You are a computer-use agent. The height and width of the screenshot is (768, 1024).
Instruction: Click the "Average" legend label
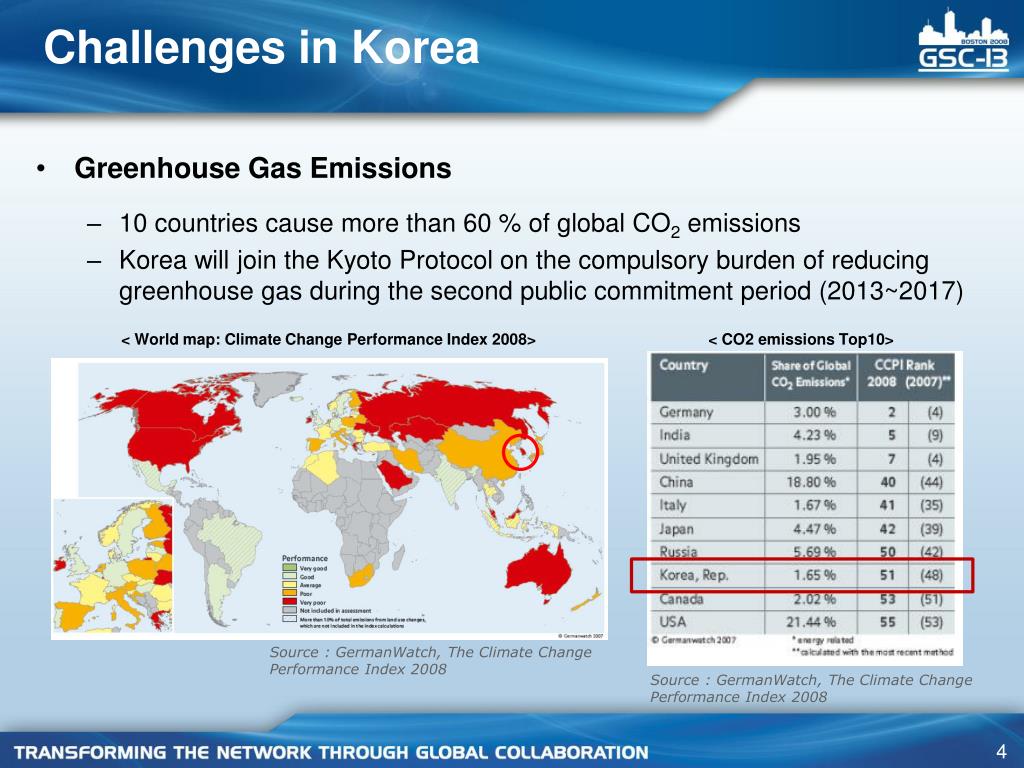[x=310, y=585]
